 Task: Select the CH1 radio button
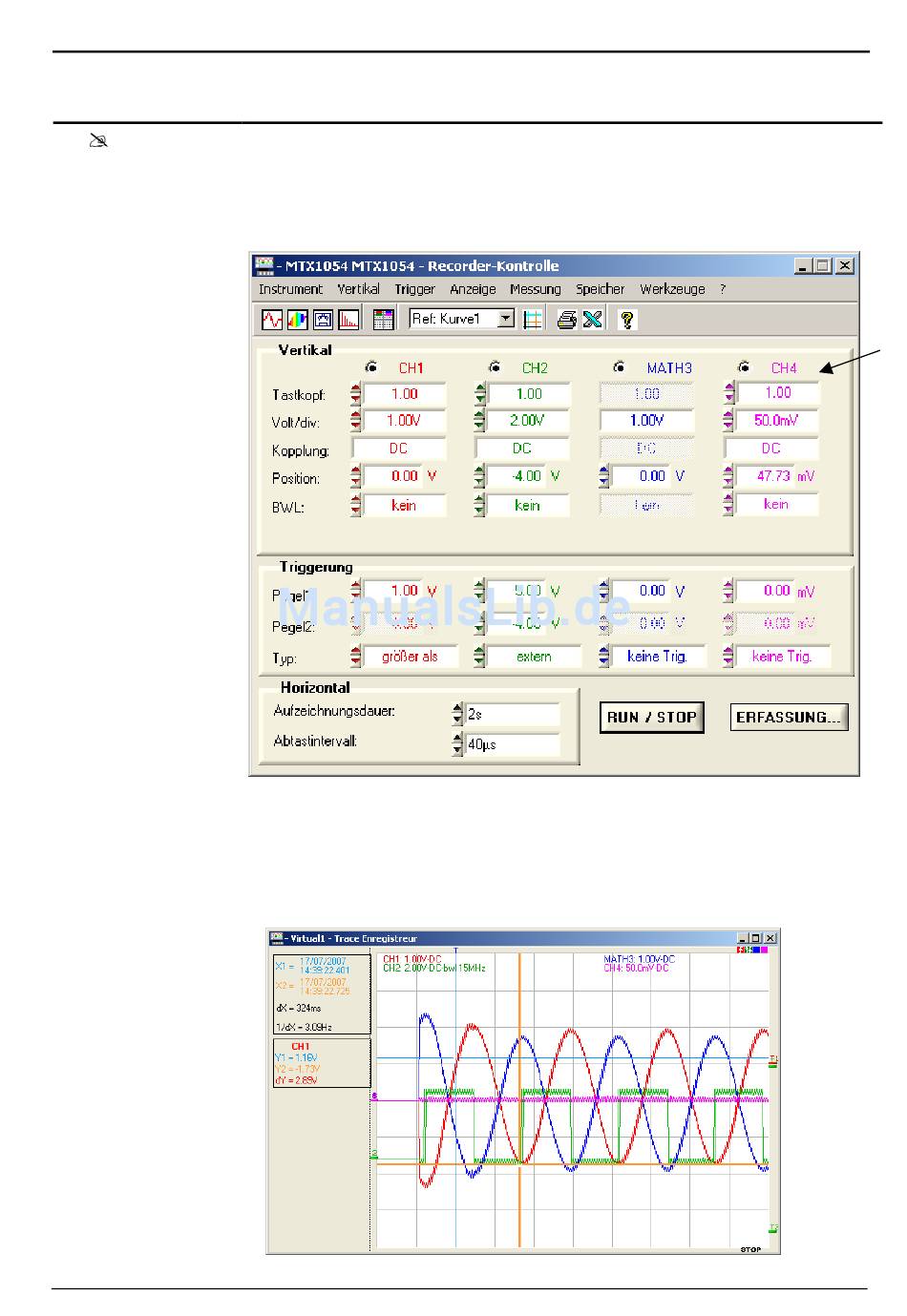(x=371, y=367)
